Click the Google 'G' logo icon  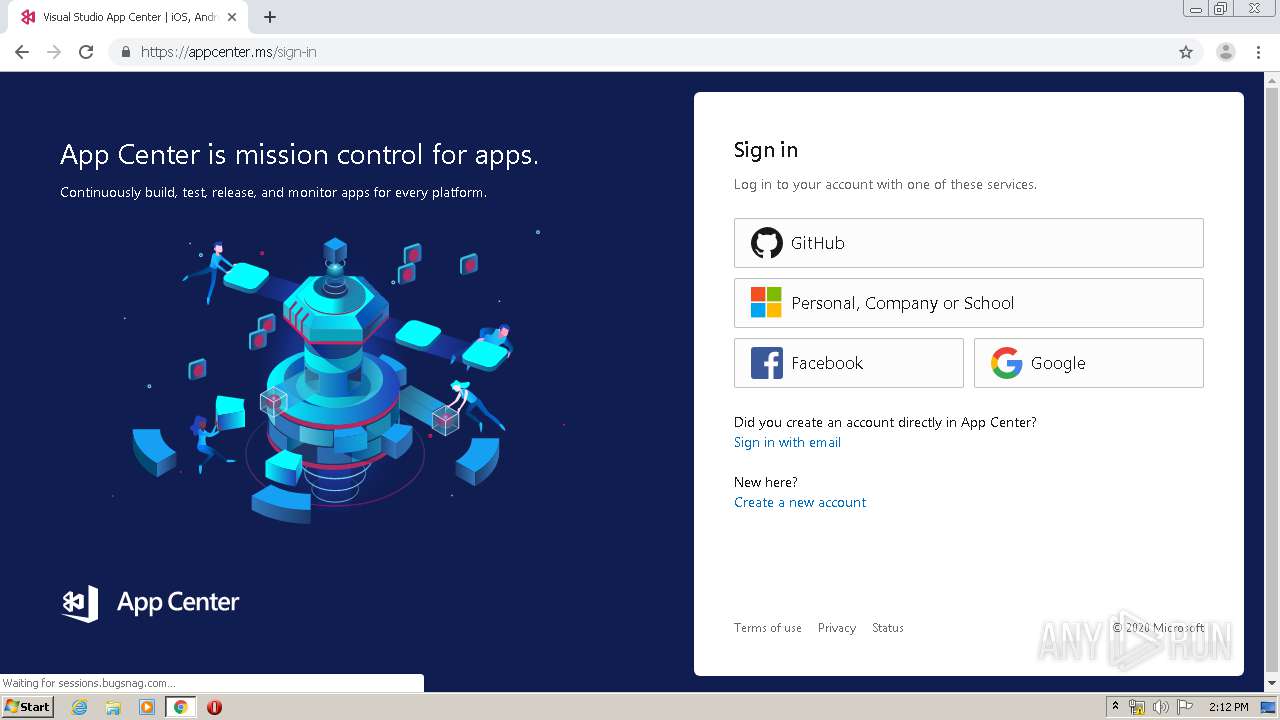1006,363
